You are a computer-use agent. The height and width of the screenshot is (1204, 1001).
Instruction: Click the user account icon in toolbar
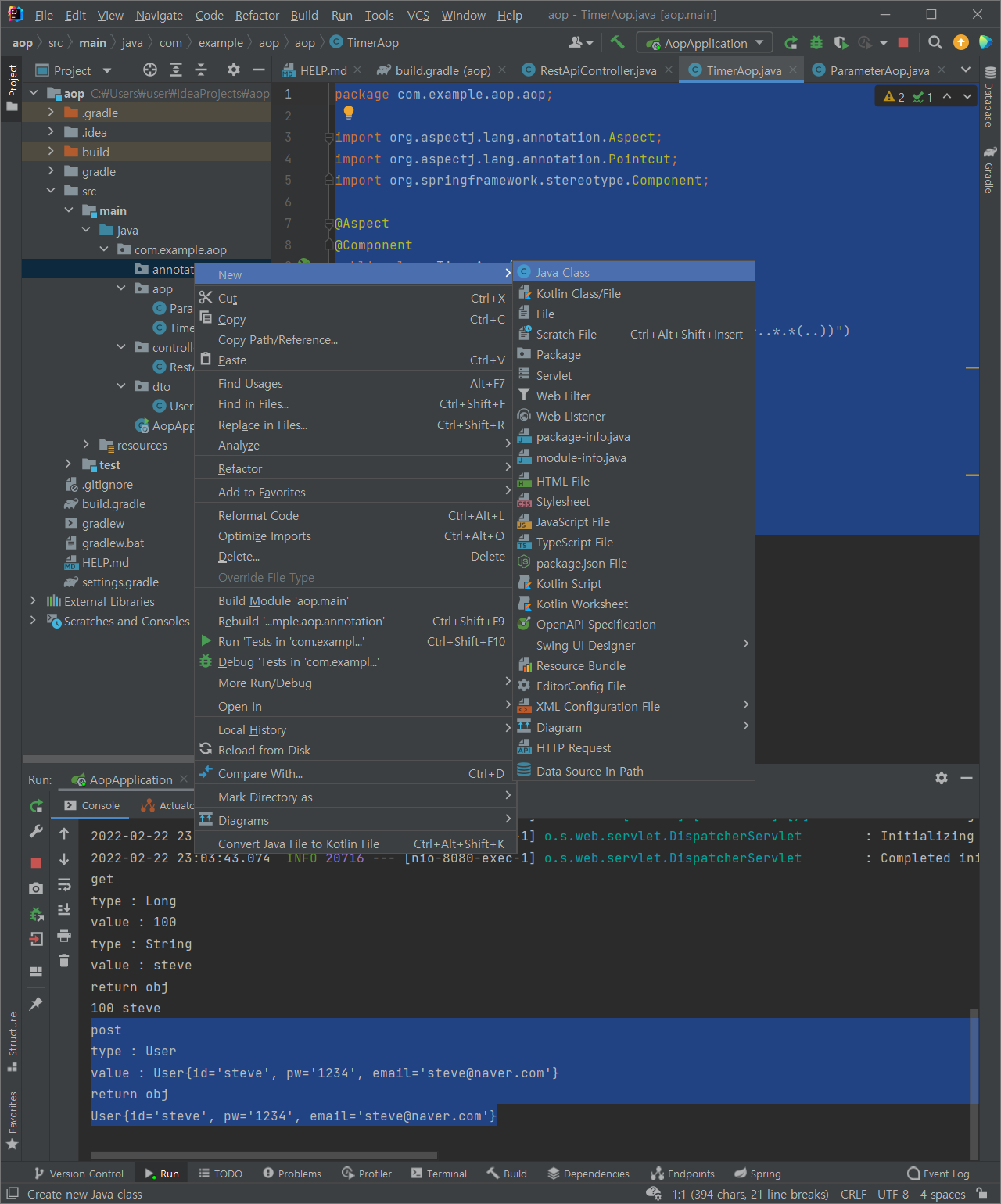tap(580, 42)
